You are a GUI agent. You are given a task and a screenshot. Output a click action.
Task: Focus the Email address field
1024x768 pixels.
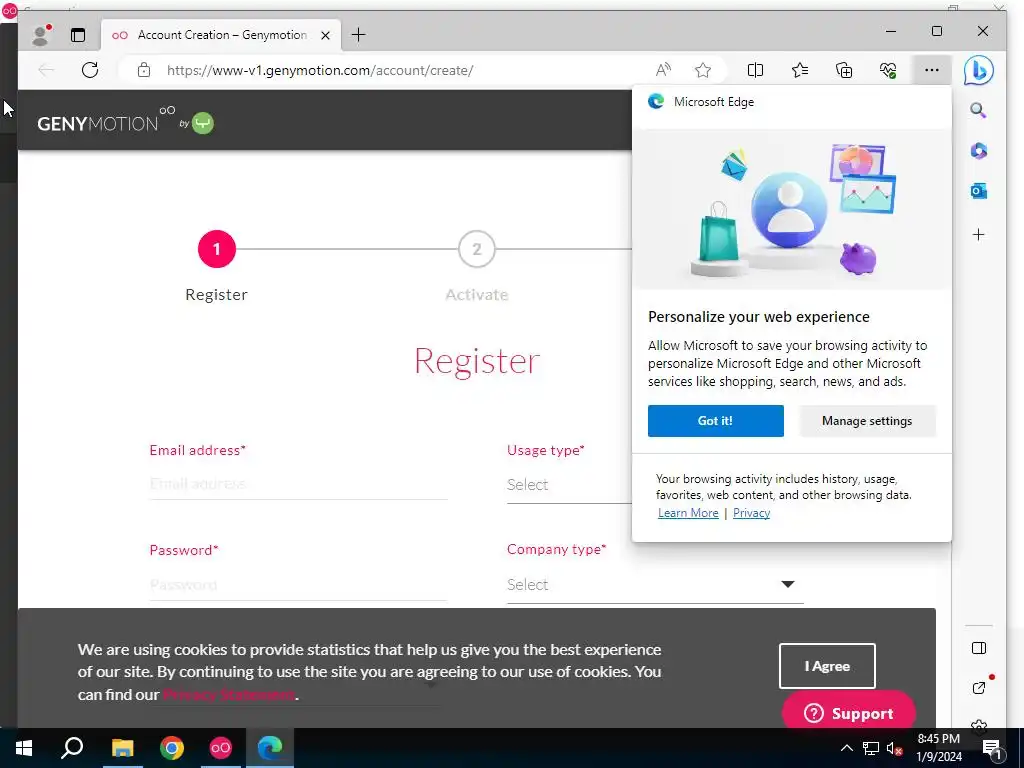tap(298, 484)
